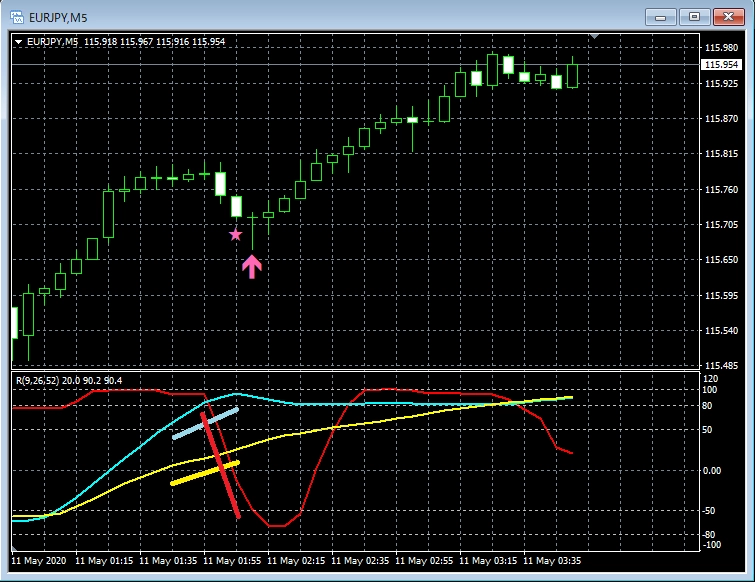Click the current price tag 115.954
The image size is (755, 582).
pos(722,64)
